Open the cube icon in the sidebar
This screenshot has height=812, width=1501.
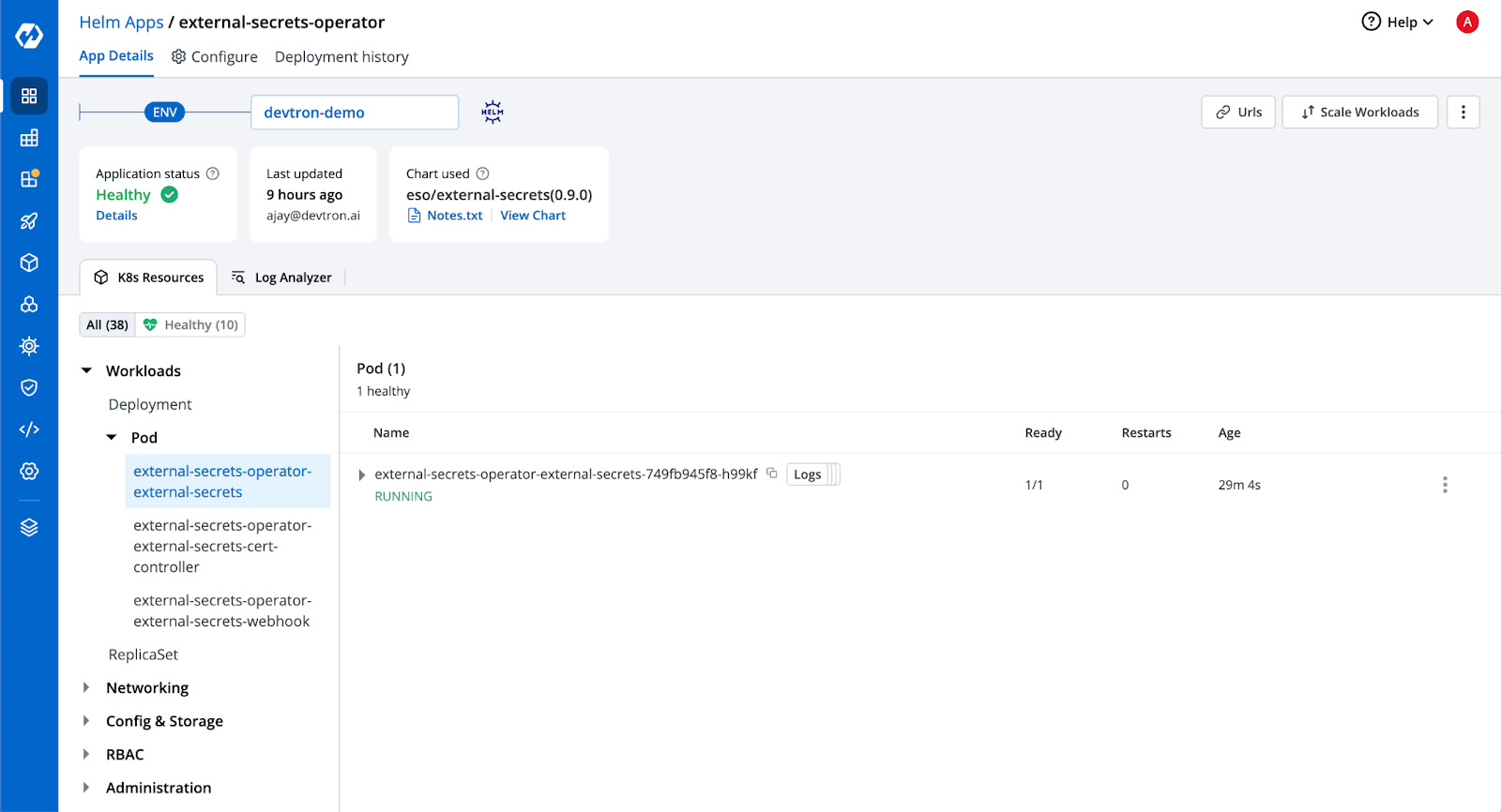29,263
